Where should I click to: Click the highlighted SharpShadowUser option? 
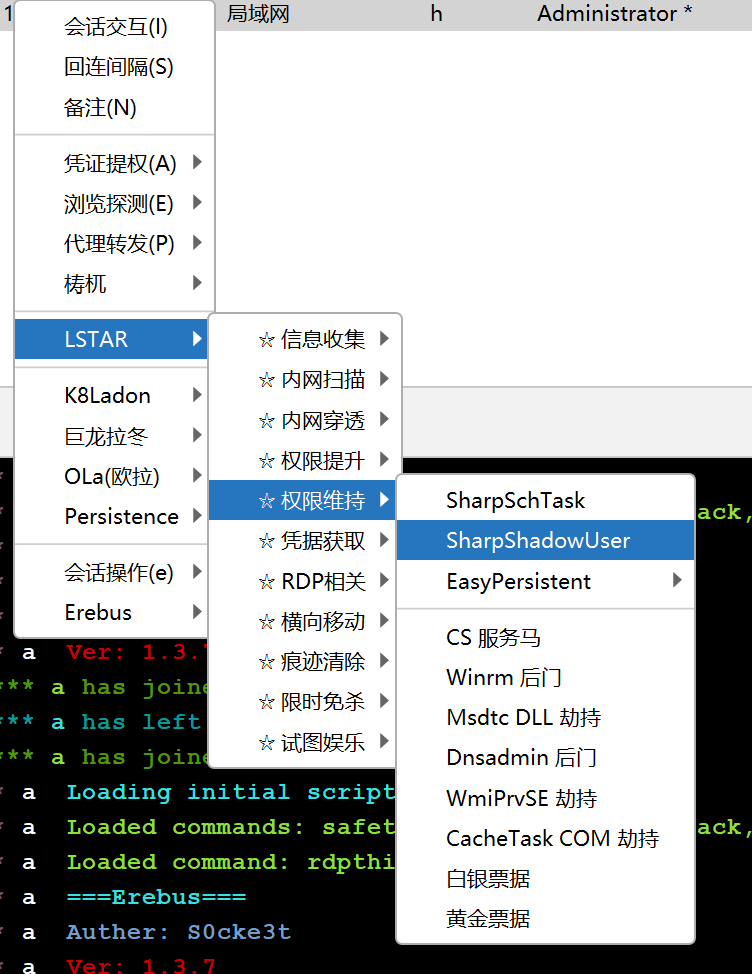545,540
